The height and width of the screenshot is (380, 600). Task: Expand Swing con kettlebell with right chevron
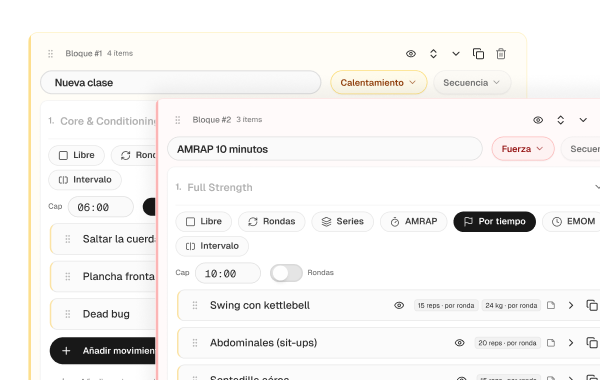tap(571, 305)
